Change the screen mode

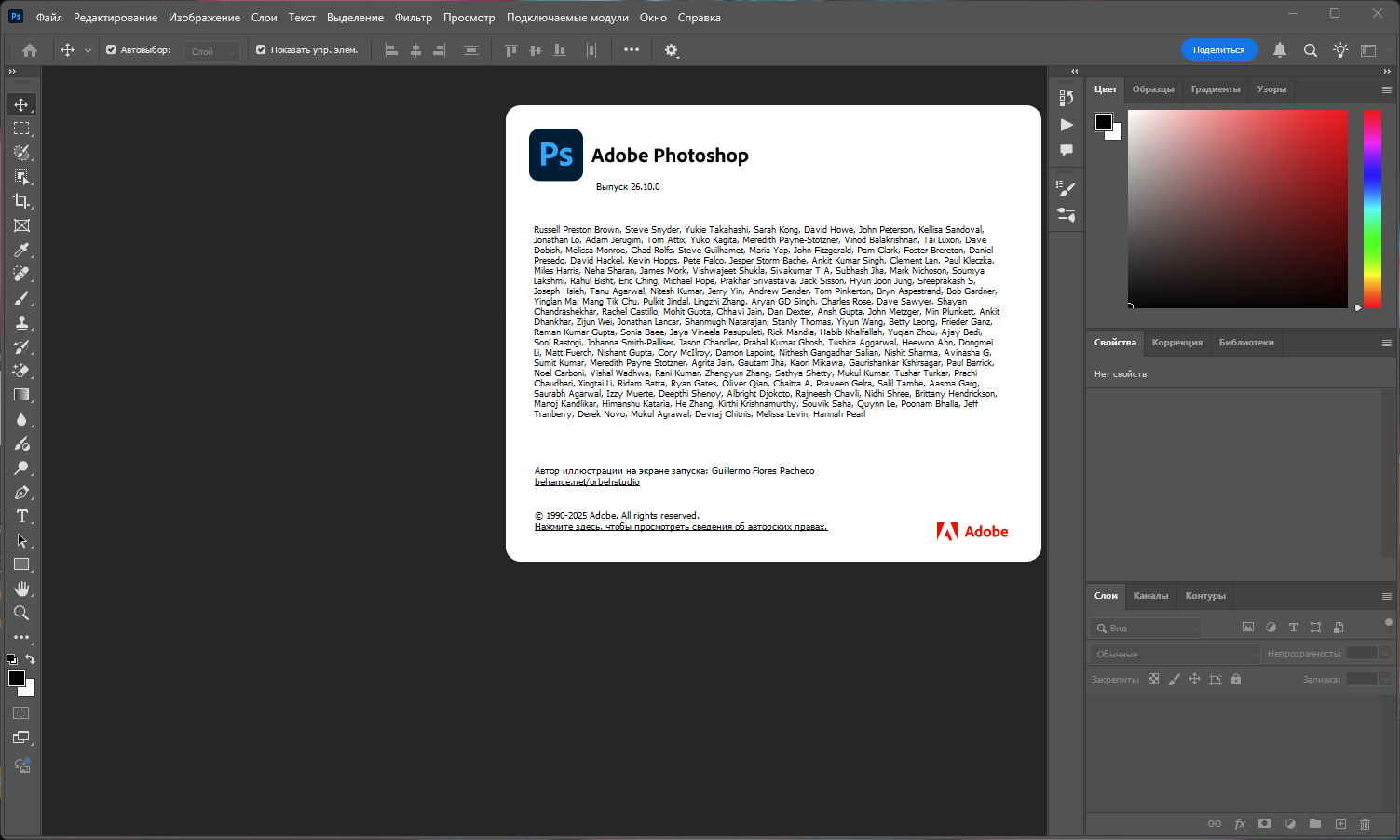point(21,738)
